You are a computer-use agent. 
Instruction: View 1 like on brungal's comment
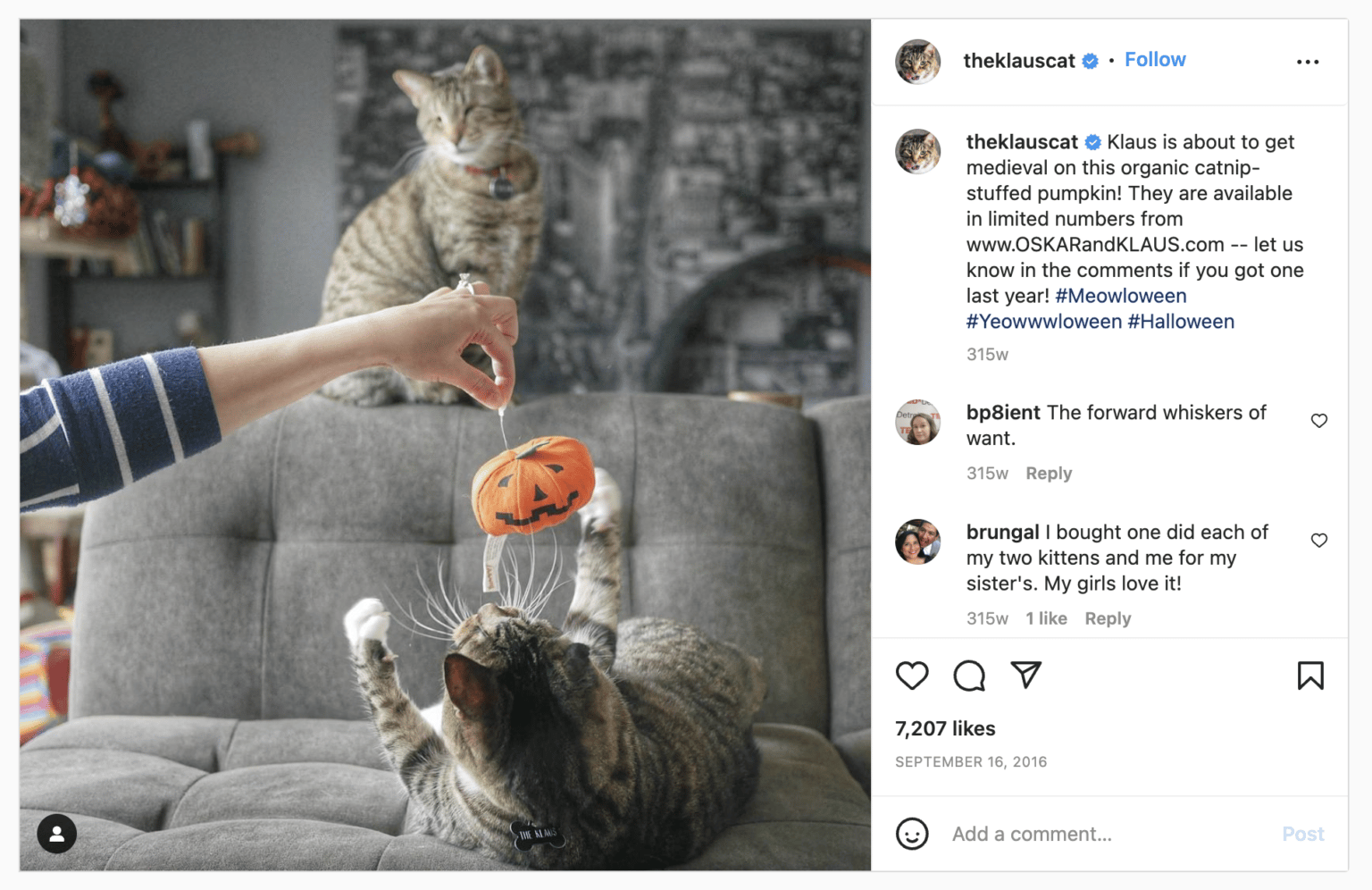point(1046,618)
